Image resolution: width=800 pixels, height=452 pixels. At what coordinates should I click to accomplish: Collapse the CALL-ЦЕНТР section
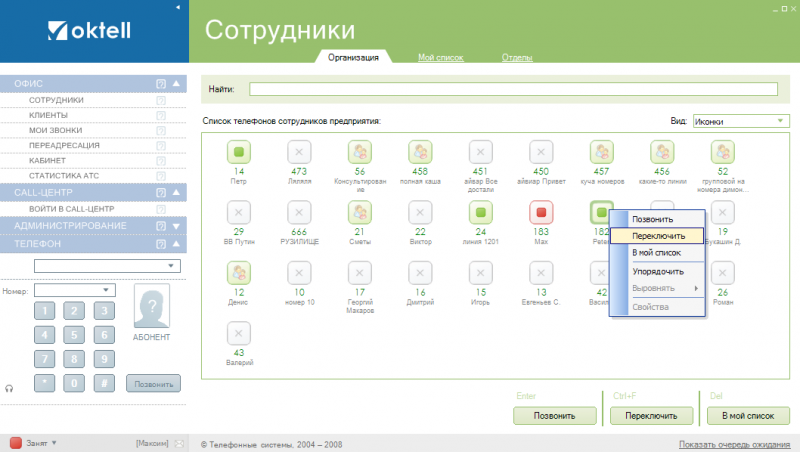tap(176, 192)
